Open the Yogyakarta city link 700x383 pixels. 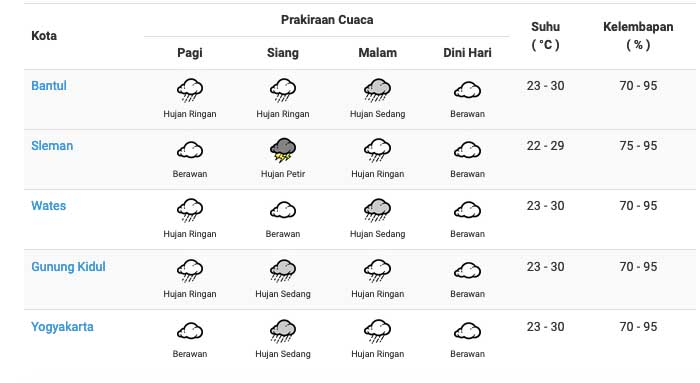[x=62, y=327]
